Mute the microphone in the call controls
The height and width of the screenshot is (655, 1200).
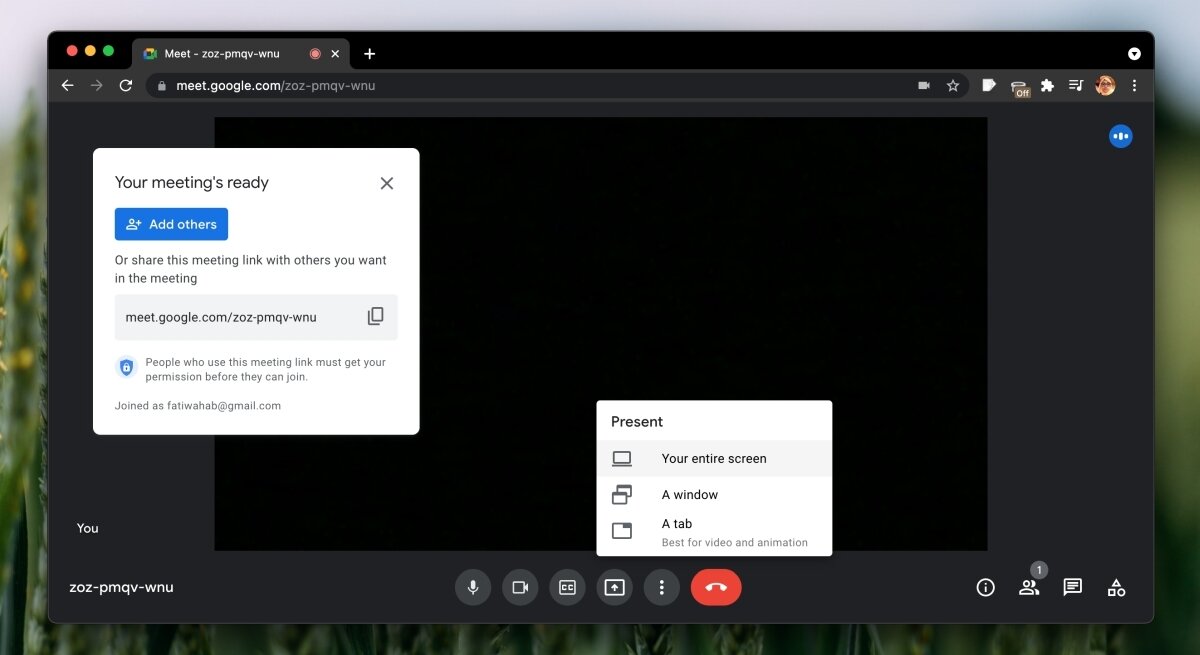point(473,587)
